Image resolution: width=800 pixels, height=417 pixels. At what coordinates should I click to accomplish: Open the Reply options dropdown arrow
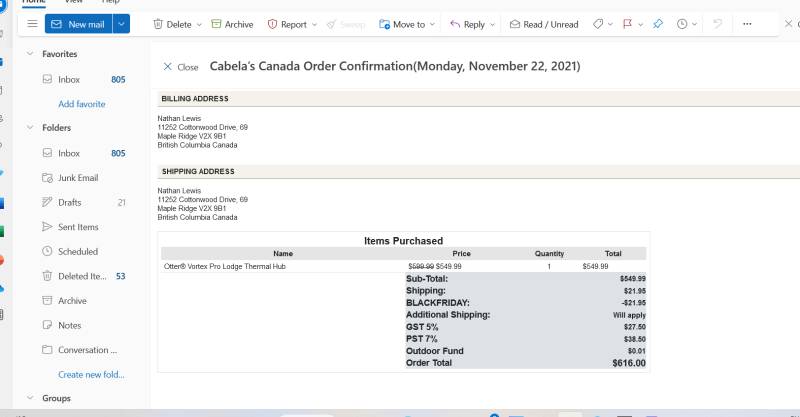tap(492, 24)
